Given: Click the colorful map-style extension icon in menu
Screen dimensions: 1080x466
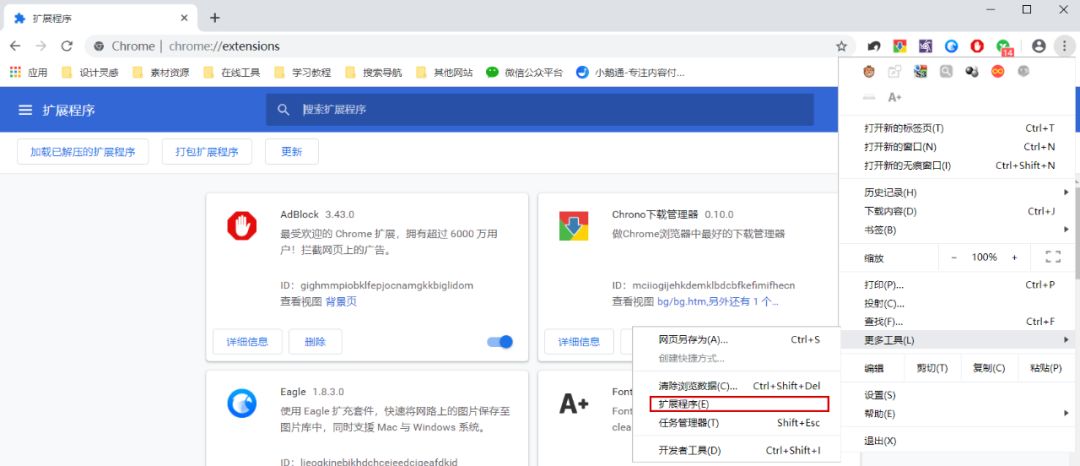Looking at the screenshot, I should pos(920,71).
